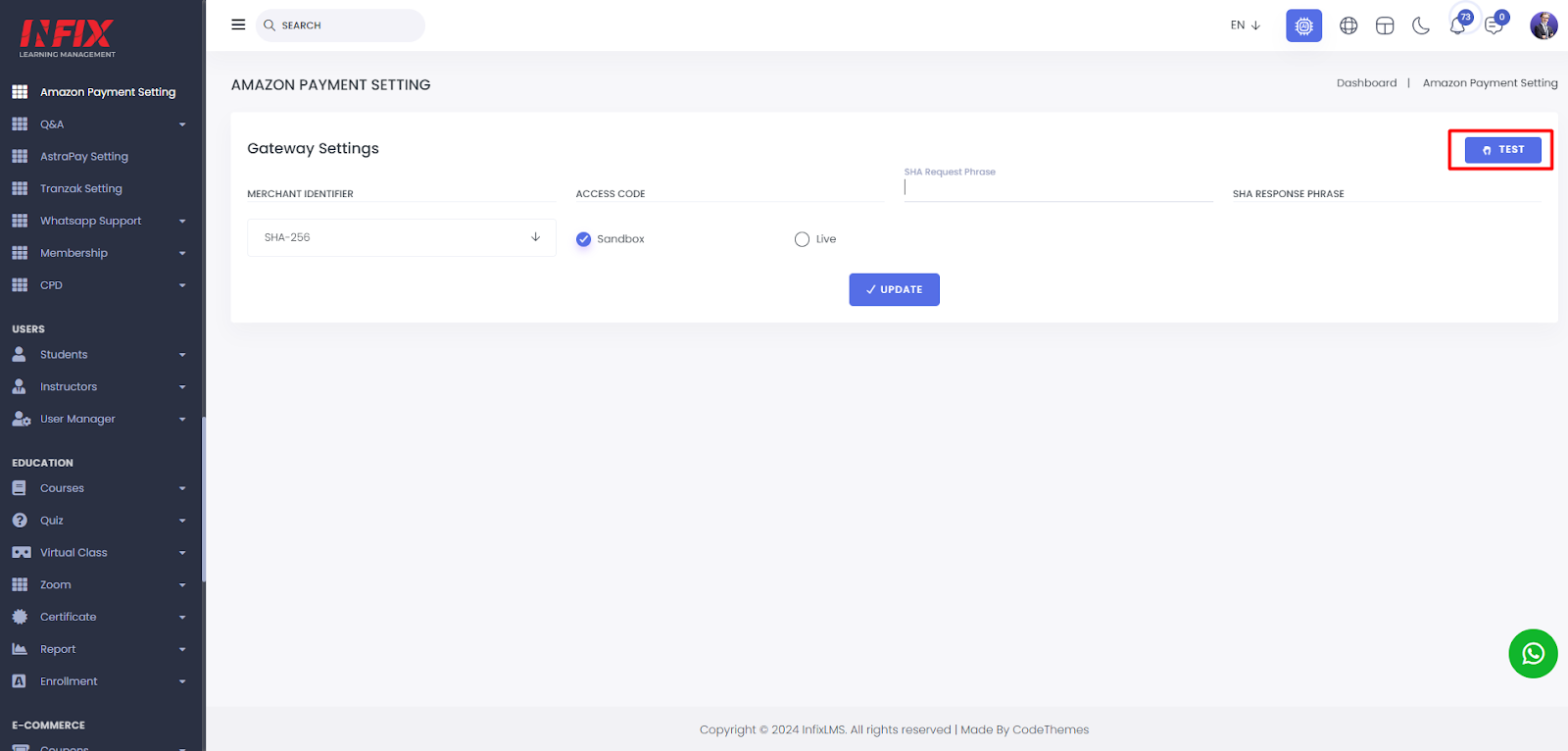Expand the Membership submenu arrow
This screenshot has height=751, width=1568.
(x=182, y=254)
